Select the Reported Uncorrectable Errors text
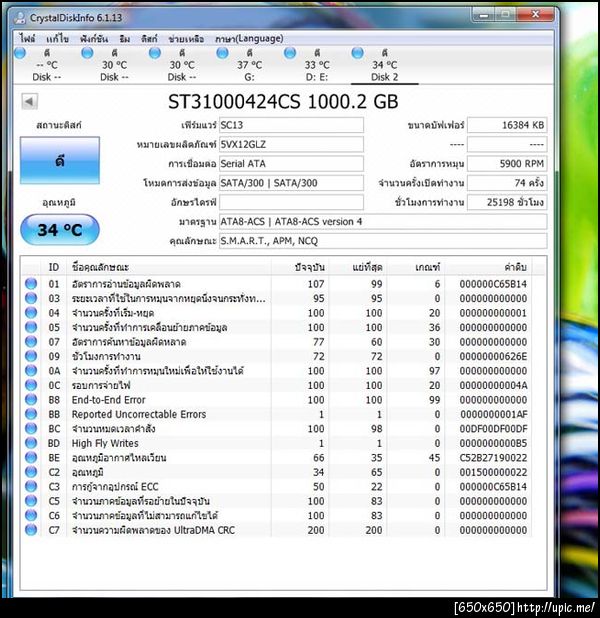 click(x=139, y=414)
